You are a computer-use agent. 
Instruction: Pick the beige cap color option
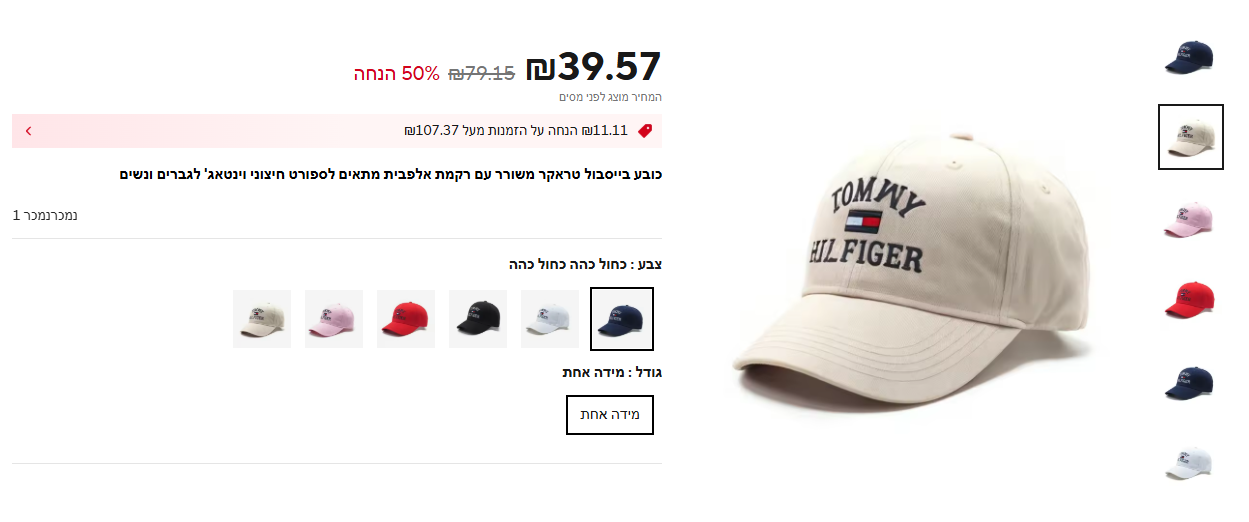(x=262, y=319)
